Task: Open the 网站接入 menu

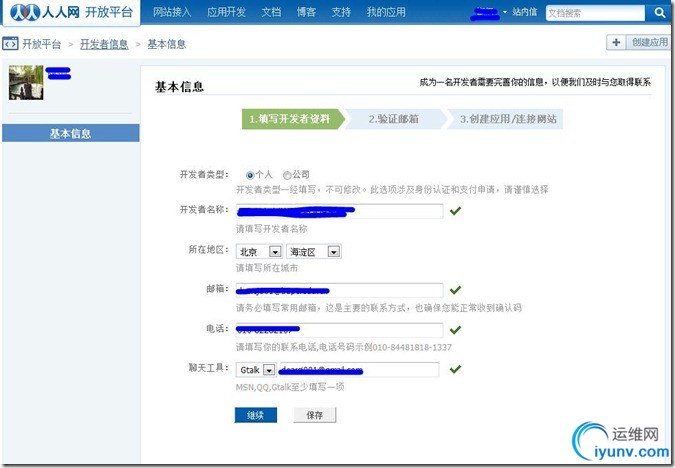Action: (x=172, y=12)
